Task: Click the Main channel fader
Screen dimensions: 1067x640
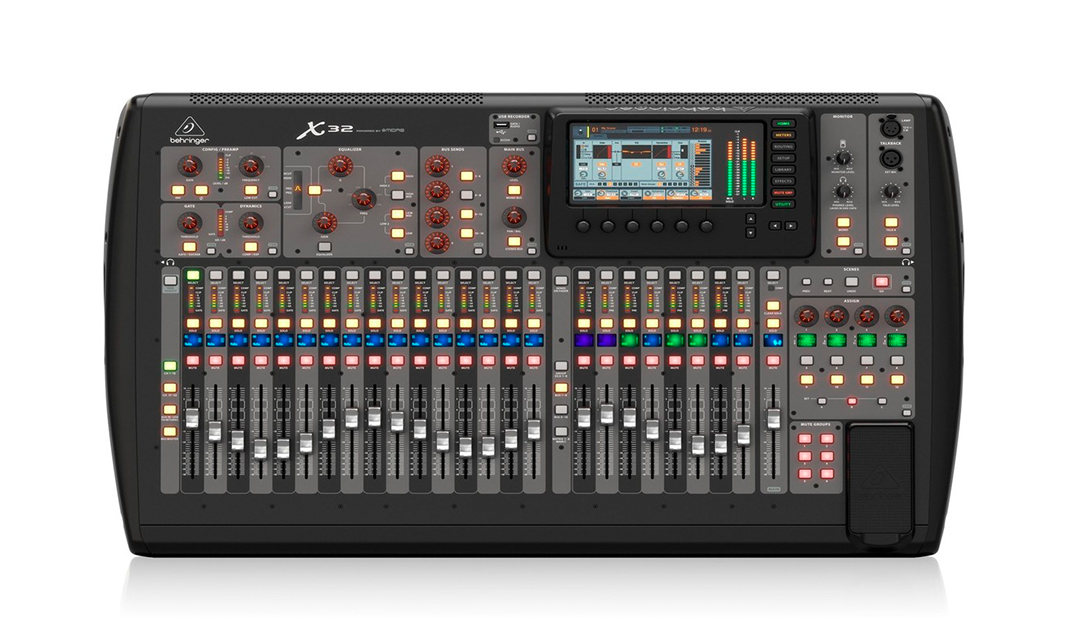Action: [773, 418]
